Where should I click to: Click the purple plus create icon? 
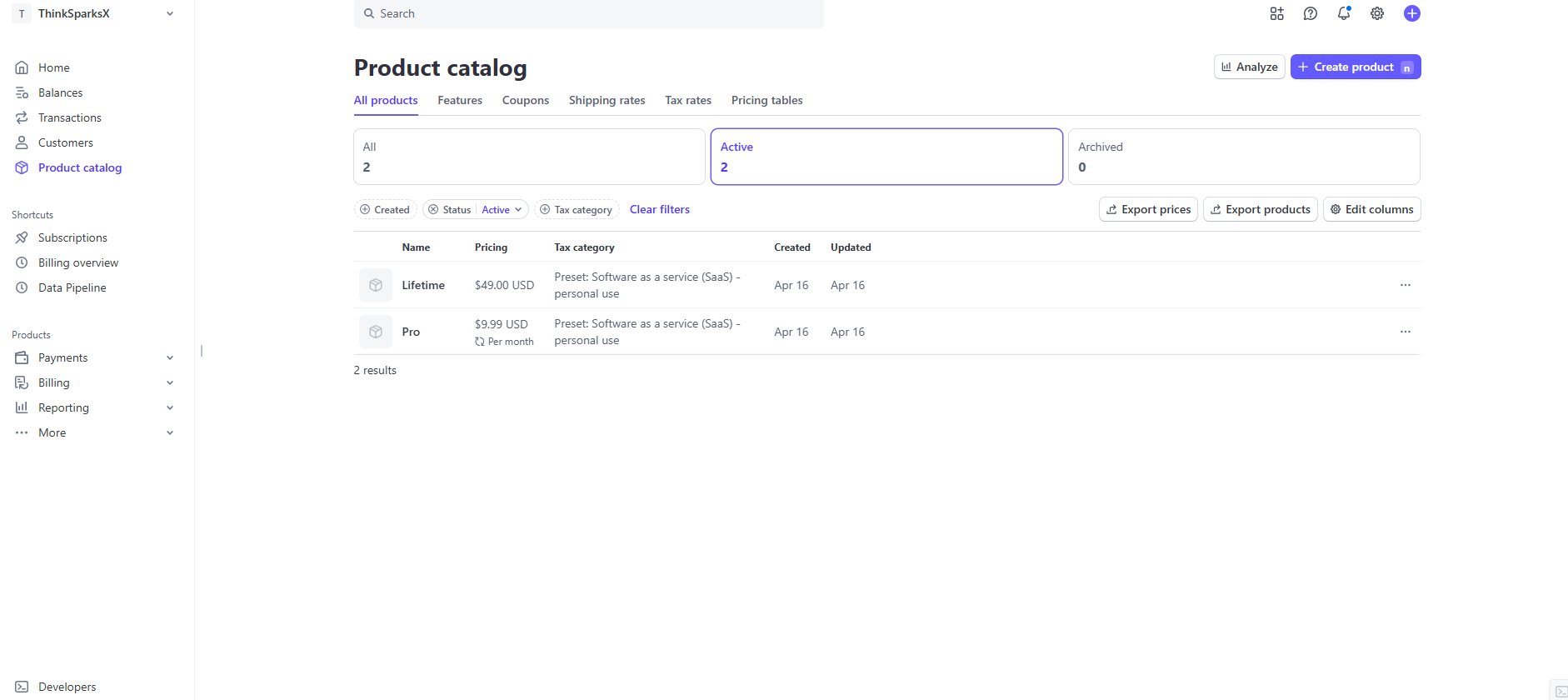point(1412,13)
